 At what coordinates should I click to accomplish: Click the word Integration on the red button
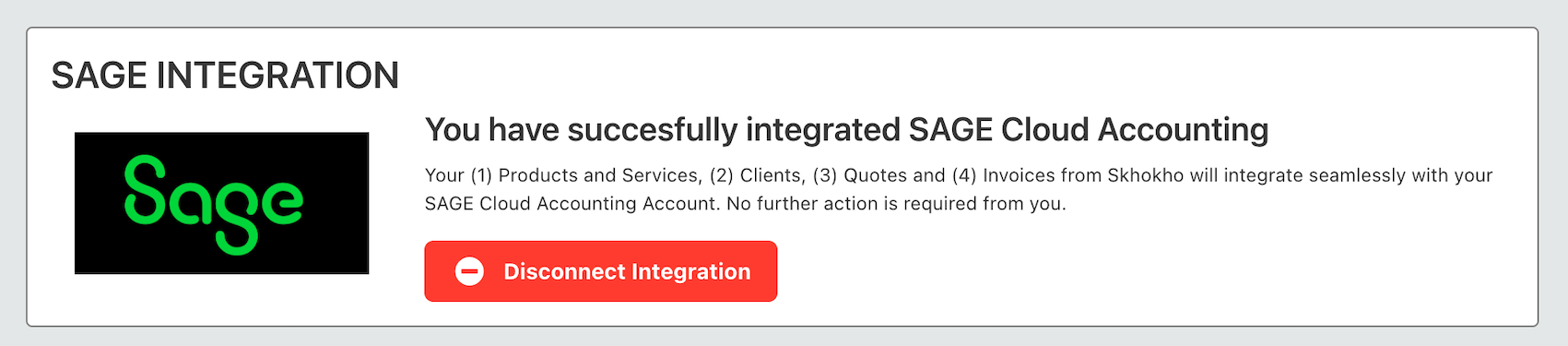pyautogui.click(x=691, y=271)
